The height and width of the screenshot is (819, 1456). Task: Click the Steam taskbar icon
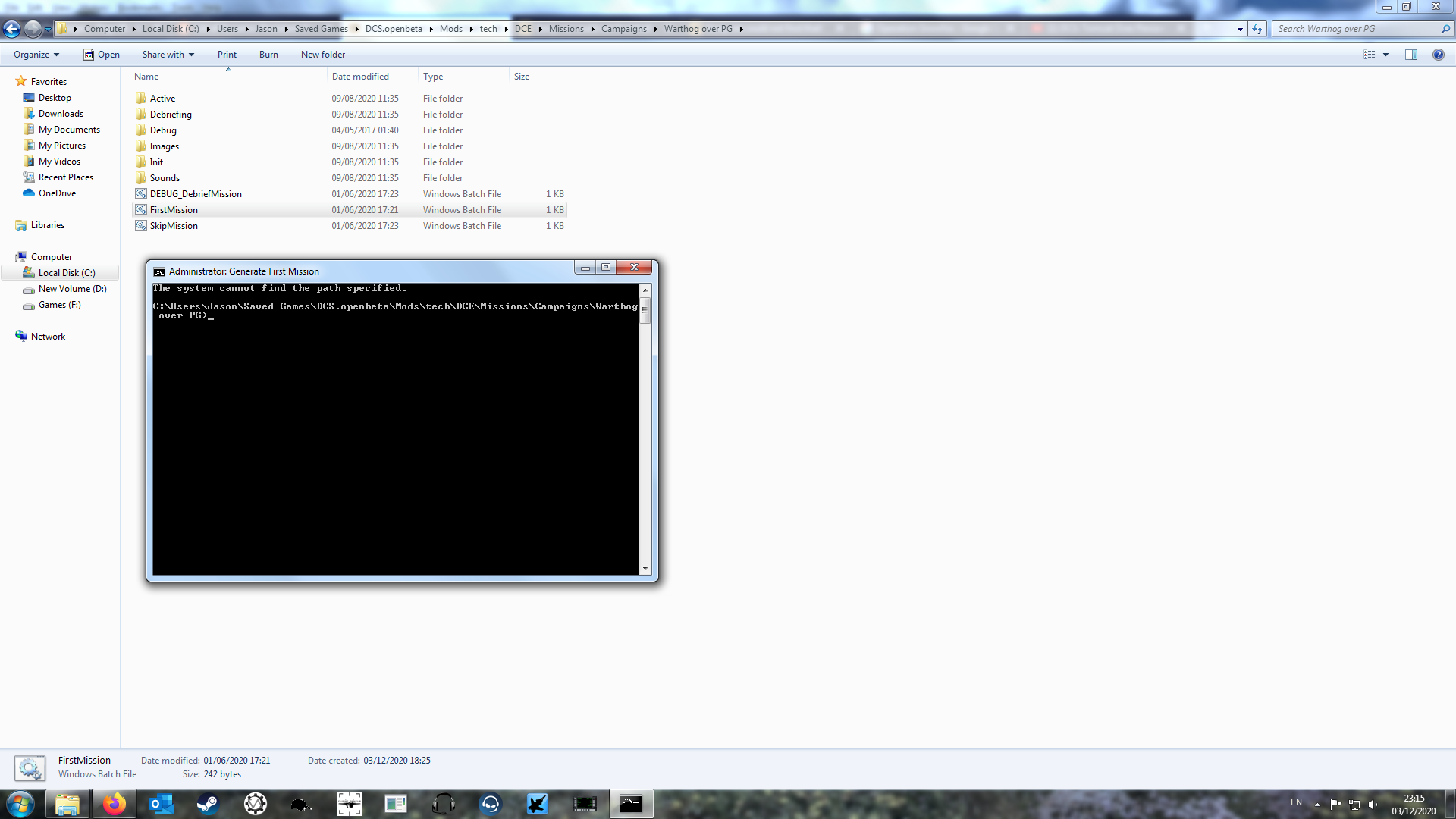tap(208, 804)
